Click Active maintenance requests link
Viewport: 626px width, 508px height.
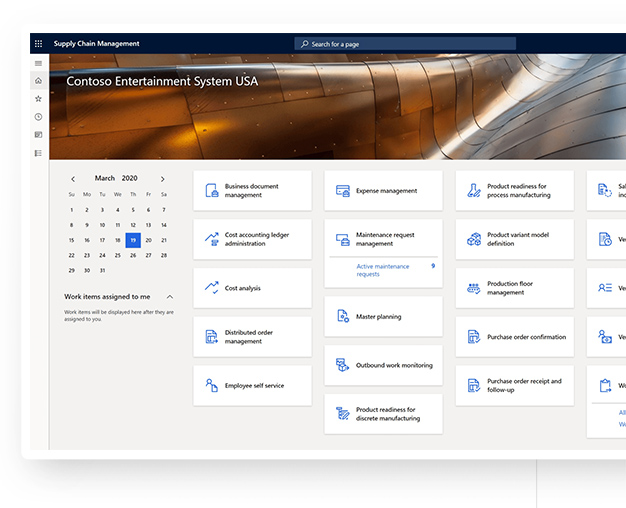382,270
